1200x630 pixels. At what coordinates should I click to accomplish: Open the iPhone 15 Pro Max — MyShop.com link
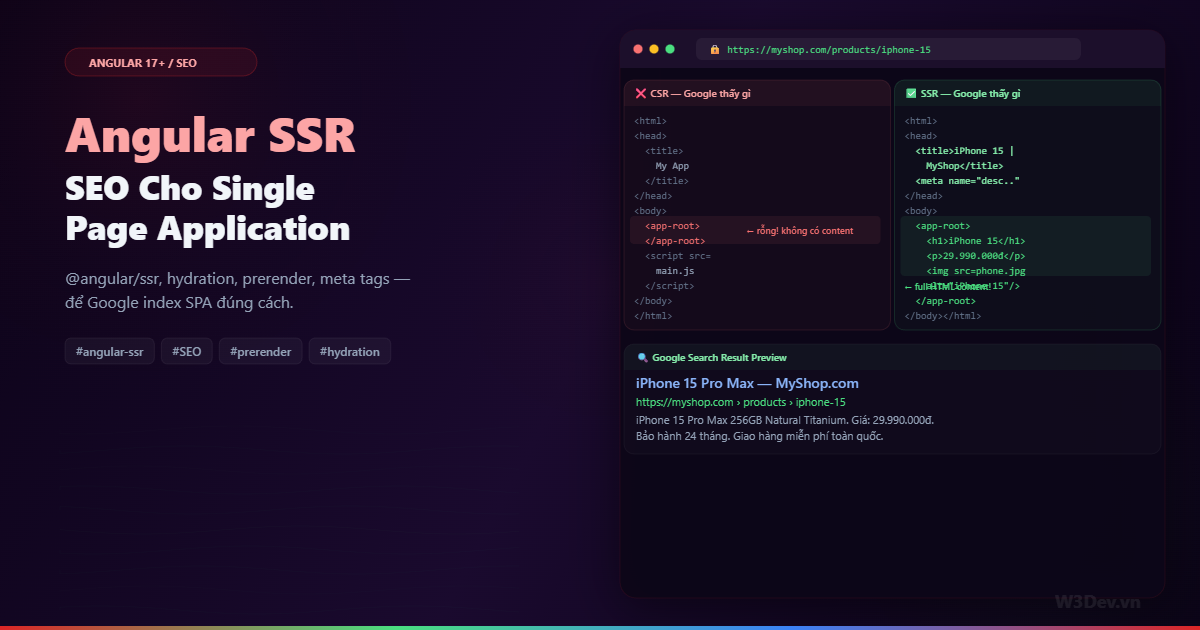[x=749, y=383]
